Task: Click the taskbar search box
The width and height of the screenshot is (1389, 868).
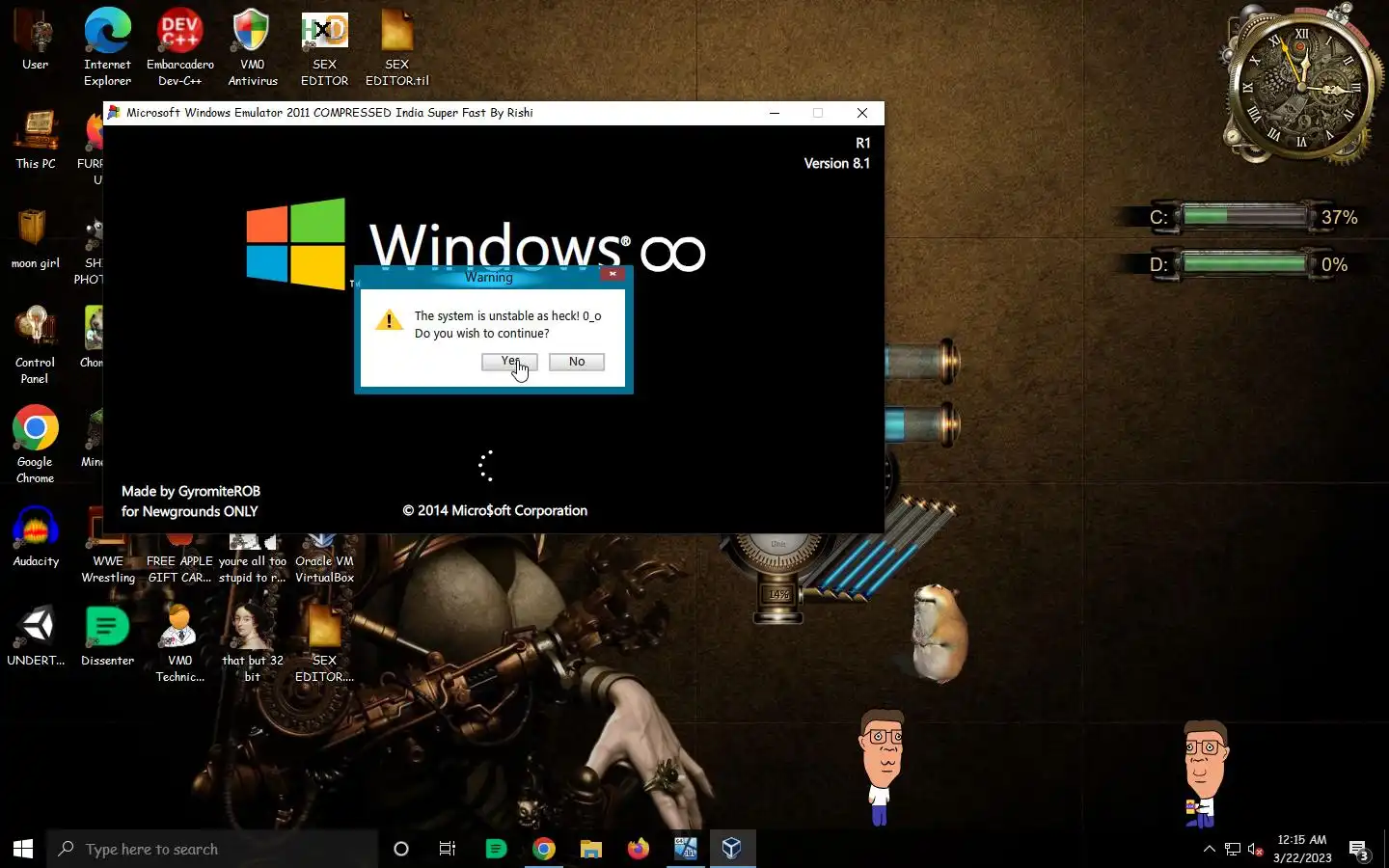Action: tap(212, 849)
